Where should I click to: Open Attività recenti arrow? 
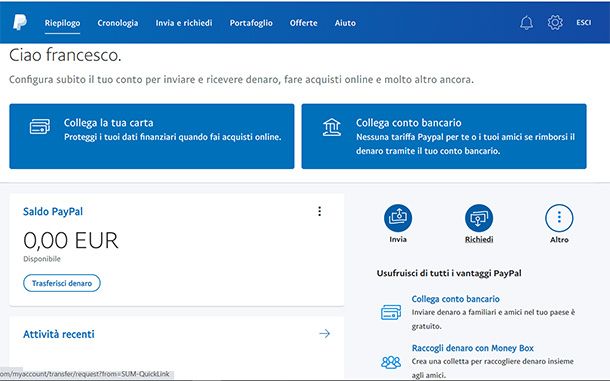(324, 334)
